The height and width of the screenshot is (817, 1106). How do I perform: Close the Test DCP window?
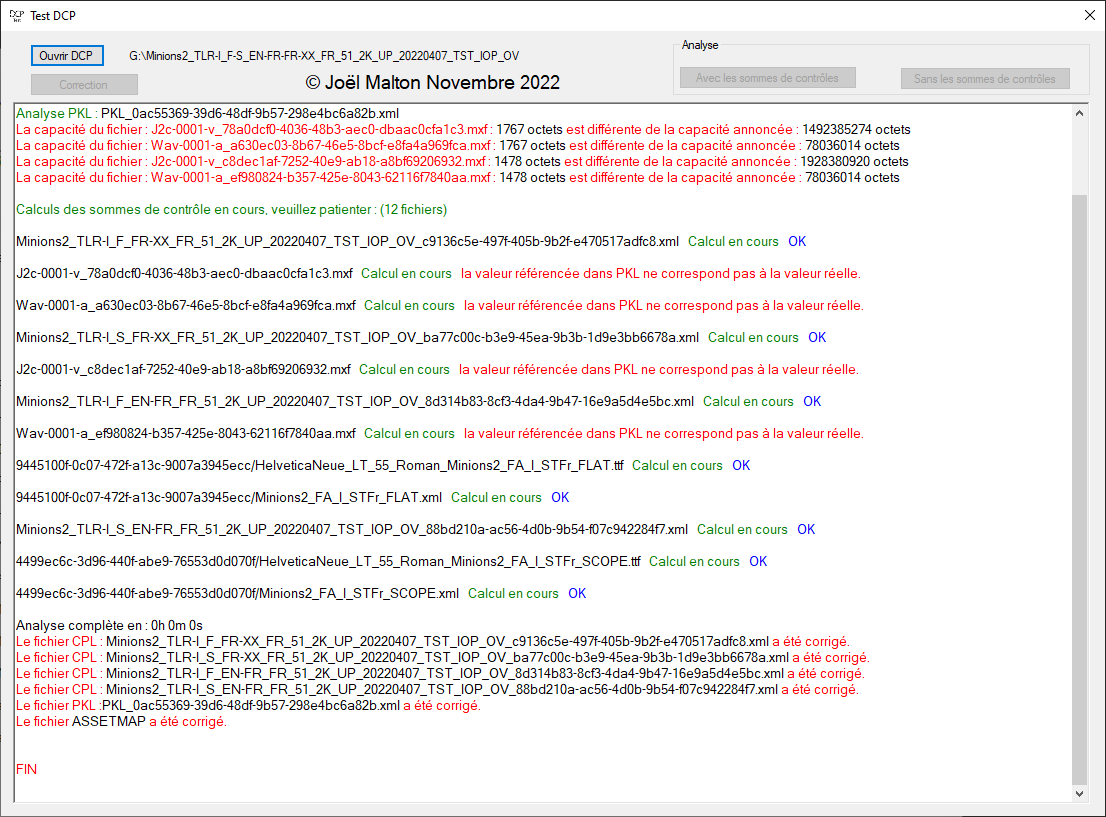tap(1090, 15)
